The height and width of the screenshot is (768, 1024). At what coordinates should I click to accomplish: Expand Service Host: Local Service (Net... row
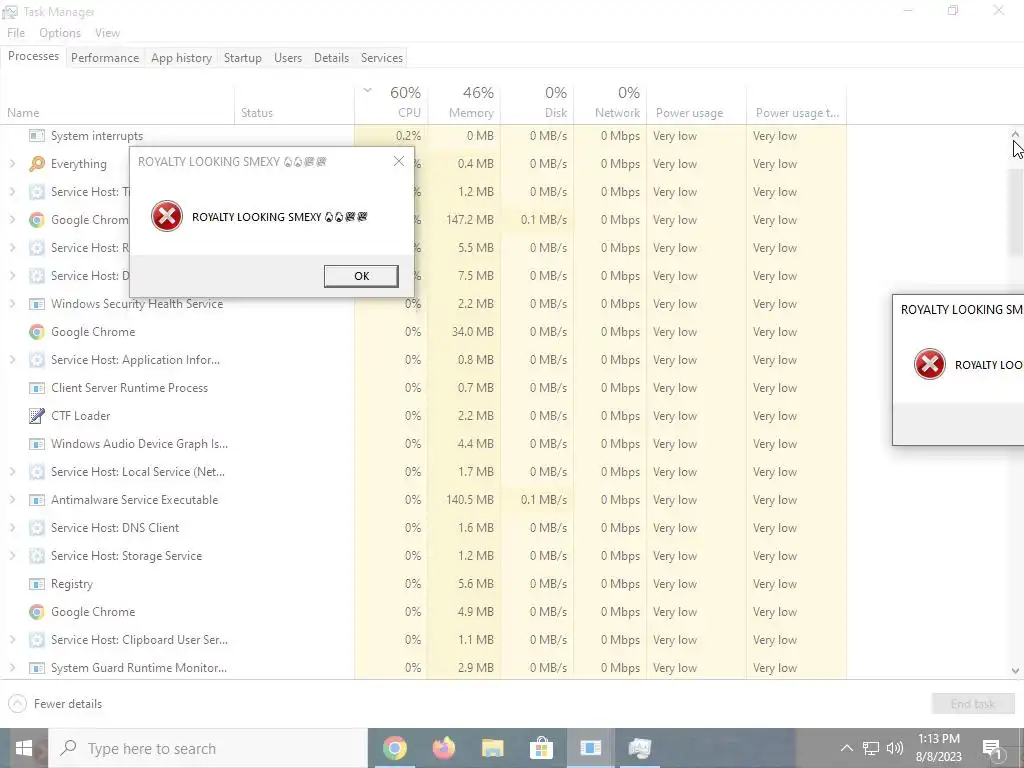12,472
